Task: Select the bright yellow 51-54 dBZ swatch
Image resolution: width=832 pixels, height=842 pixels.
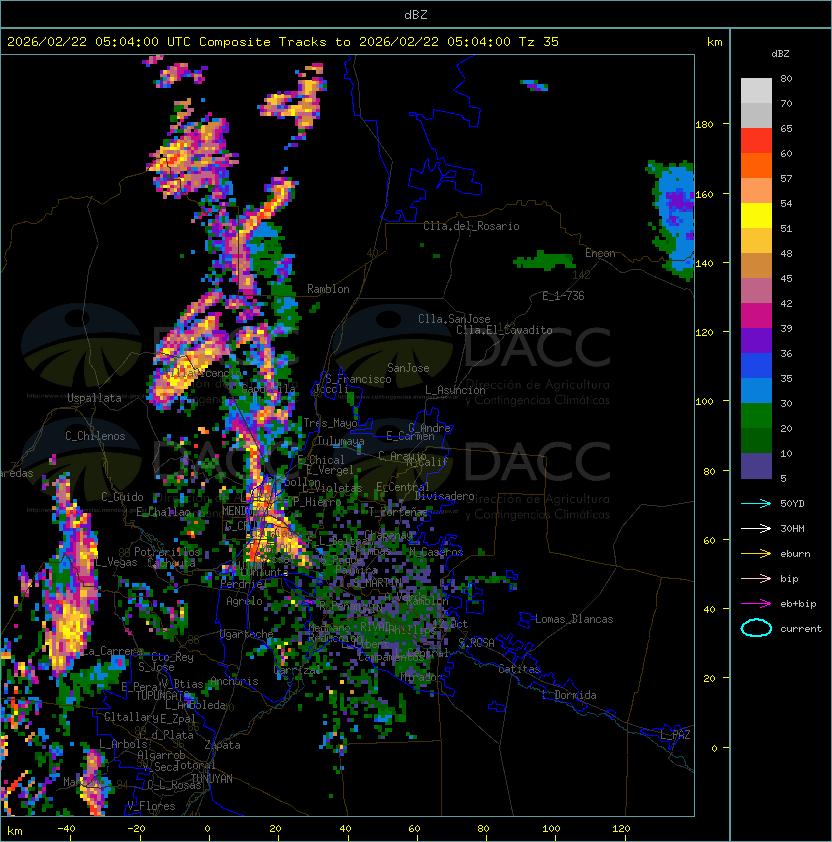Action: click(756, 215)
